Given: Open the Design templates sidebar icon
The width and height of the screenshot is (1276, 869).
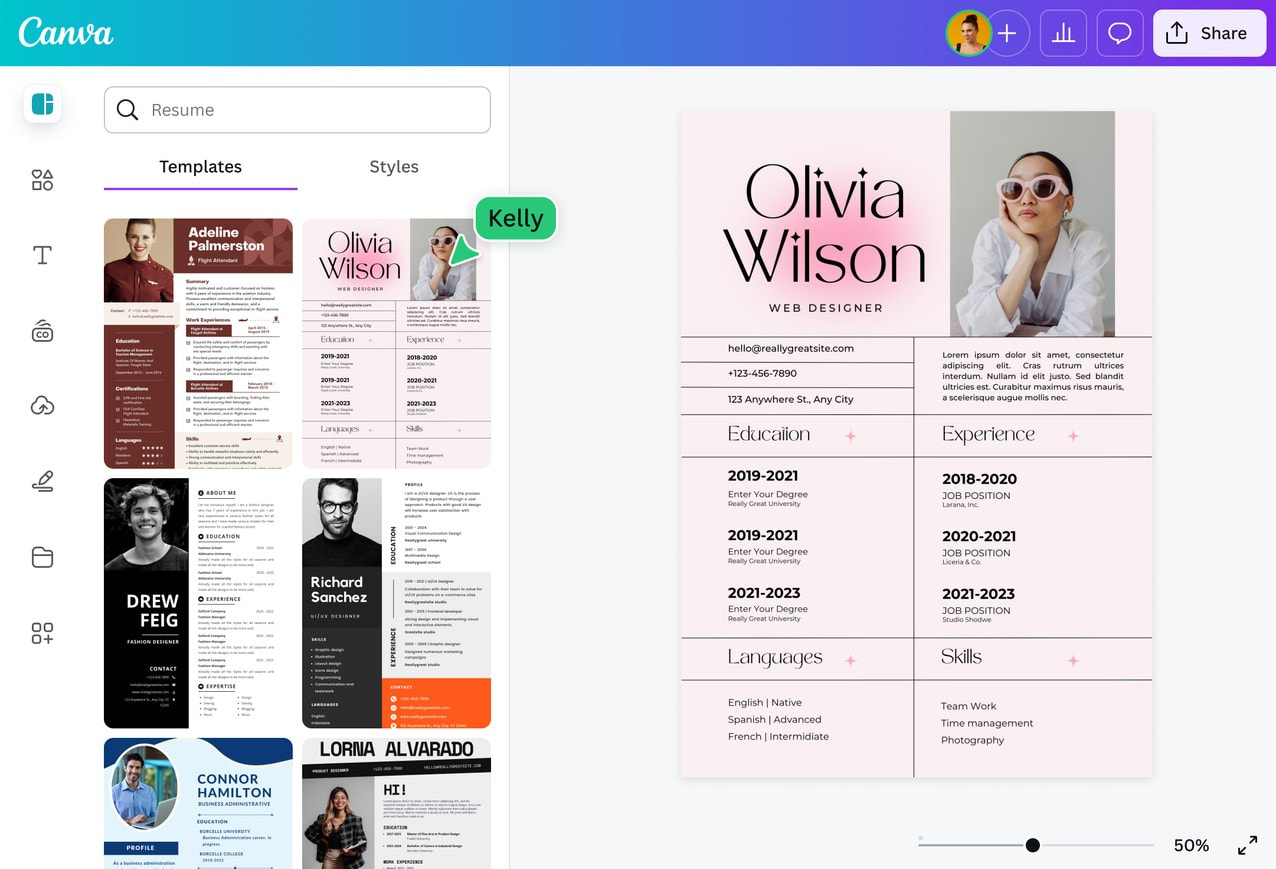Looking at the screenshot, I should coord(42,104).
